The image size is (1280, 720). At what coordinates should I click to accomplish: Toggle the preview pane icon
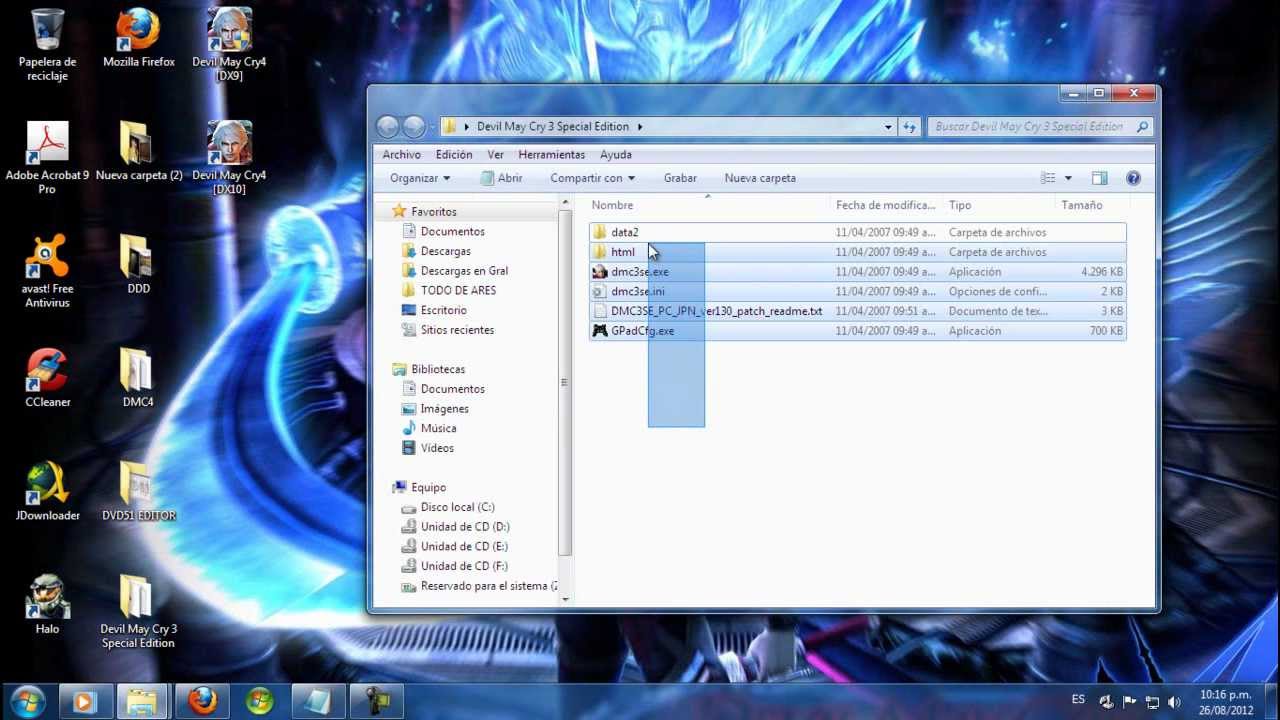tap(1099, 178)
